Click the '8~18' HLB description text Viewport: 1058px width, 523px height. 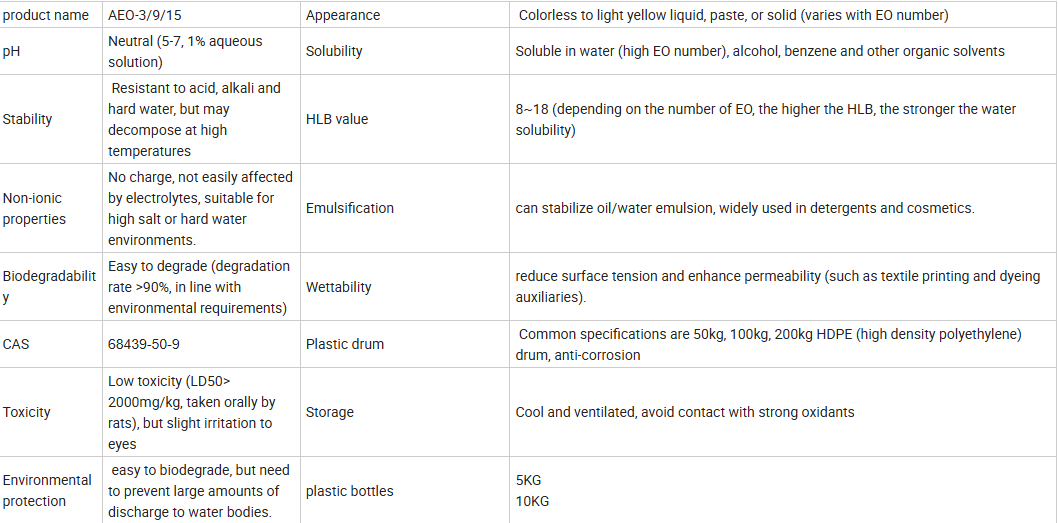pyautogui.click(x=765, y=119)
